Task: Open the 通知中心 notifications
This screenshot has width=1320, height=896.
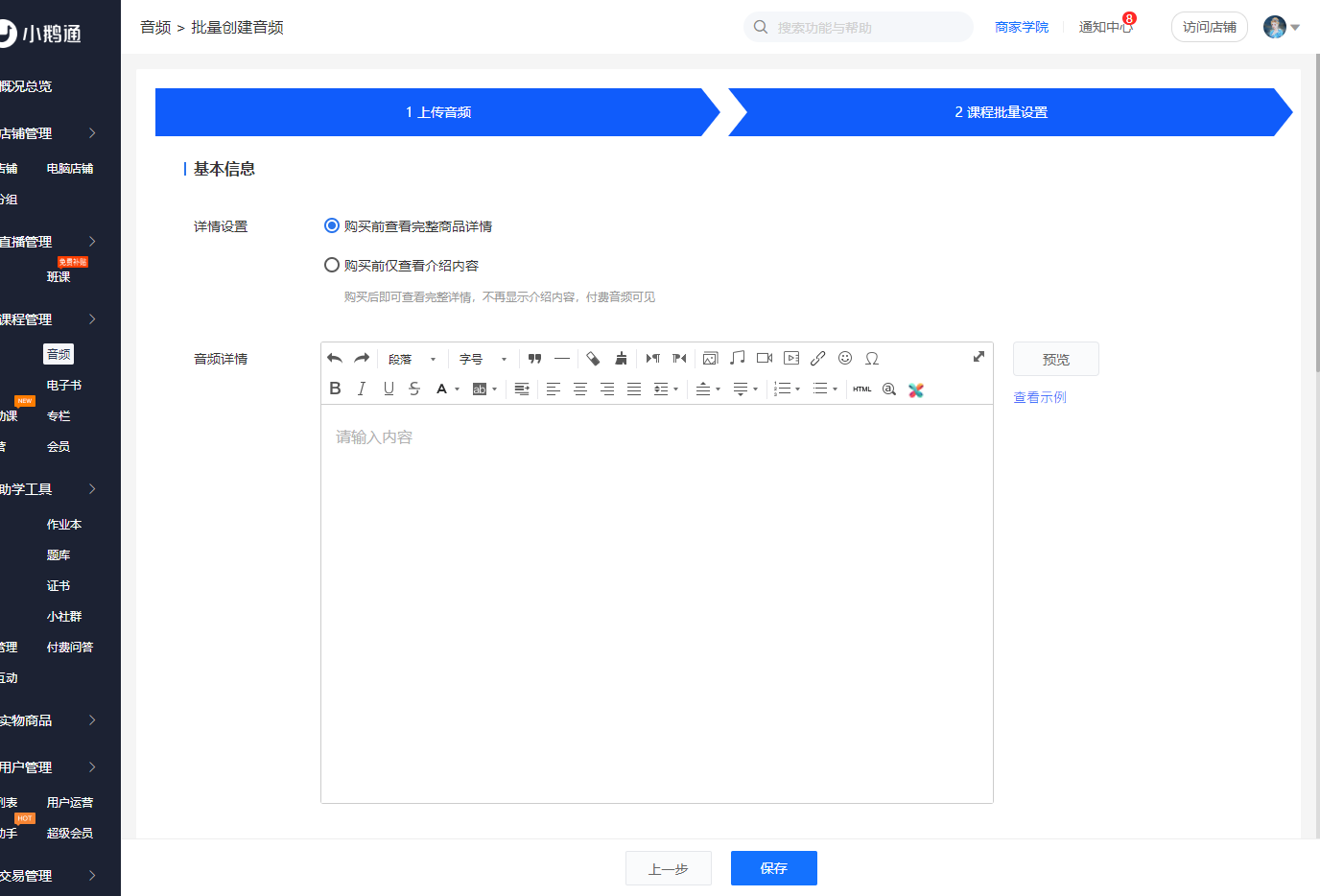Action: pos(1106,27)
